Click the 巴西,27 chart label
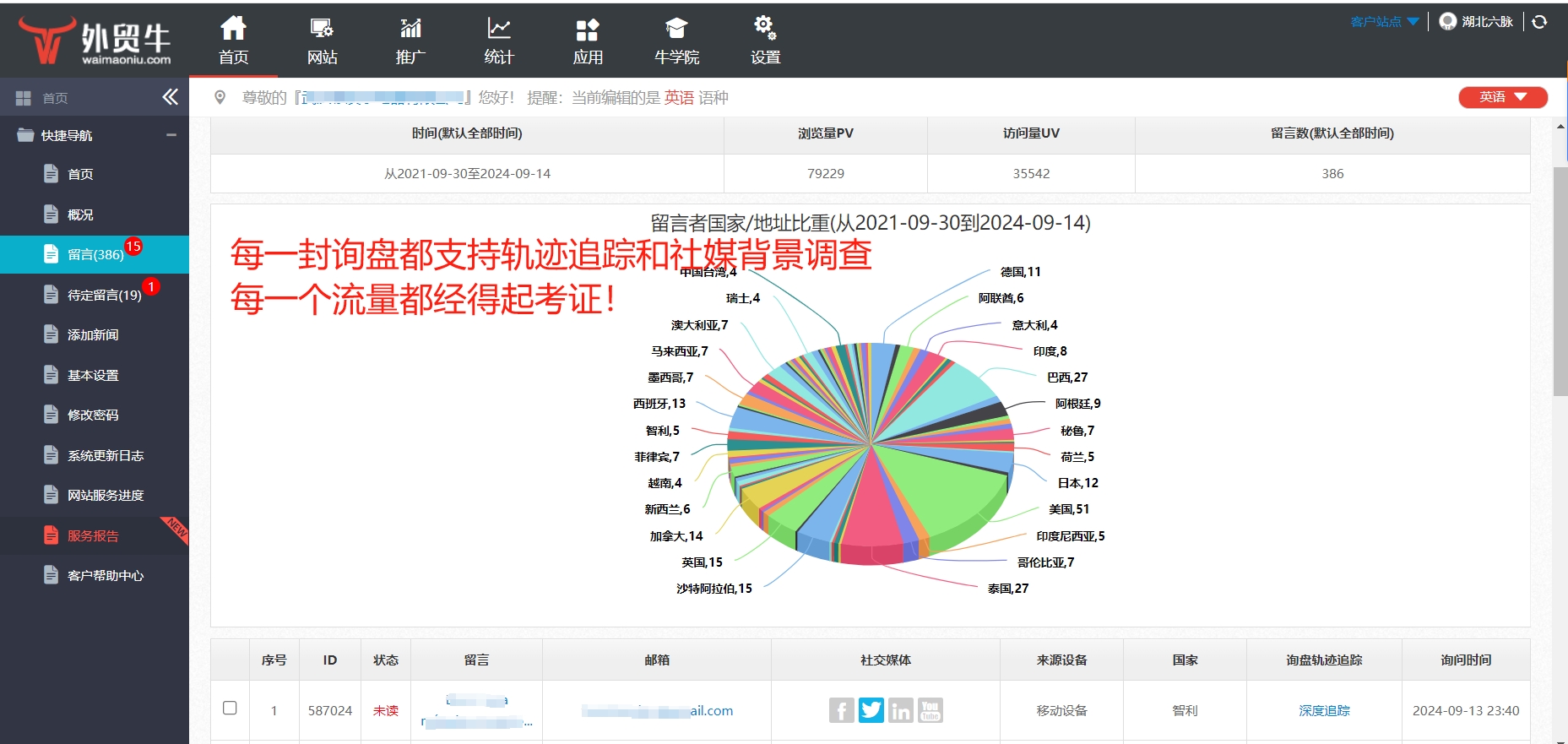This screenshot has width=1568, height=744. click(x=1067, y=377)
